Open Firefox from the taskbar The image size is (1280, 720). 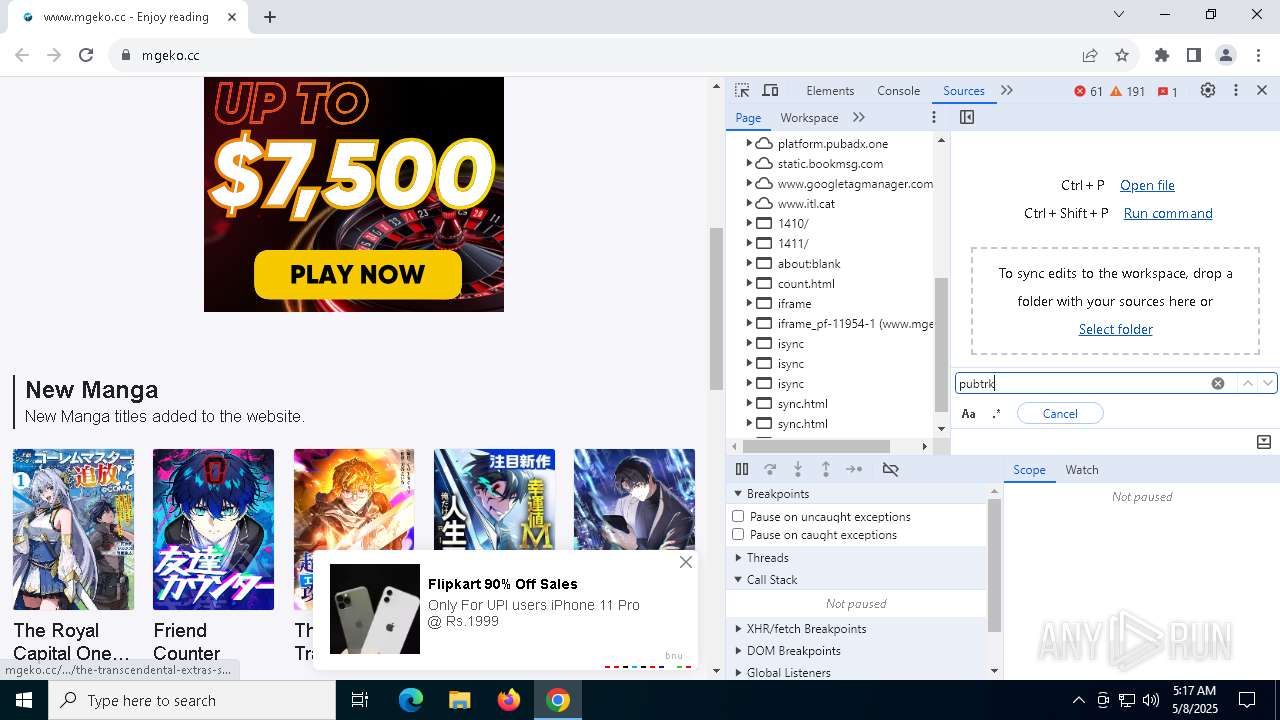509,700
